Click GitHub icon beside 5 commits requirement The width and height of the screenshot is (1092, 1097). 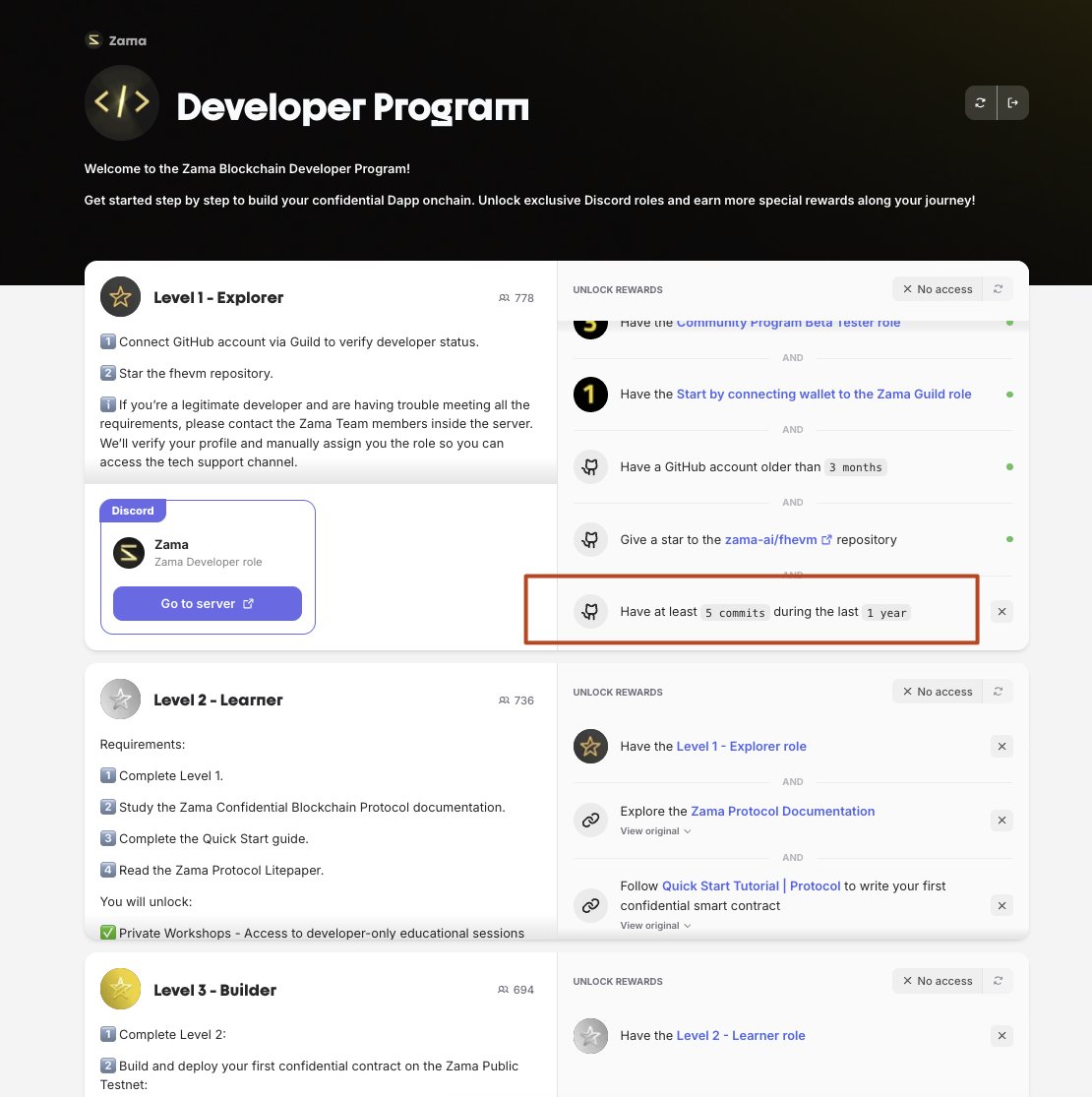[590, 611]
